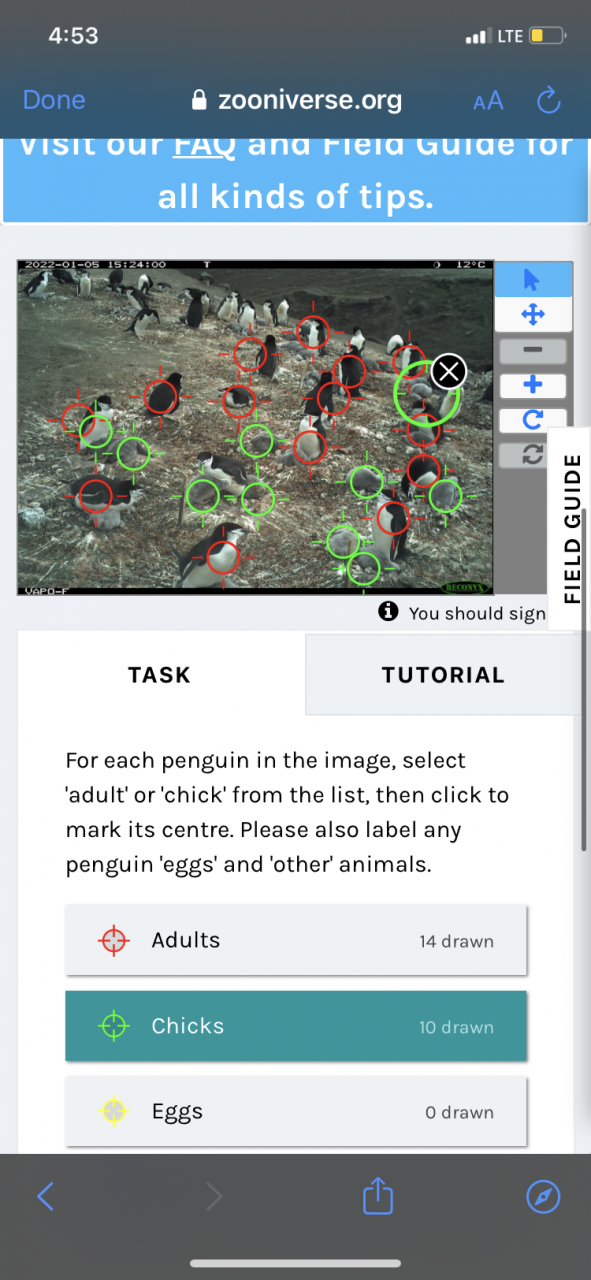This screenshot has height=1280, width=591.
Task: Zoom out with minus button
Action: 532,350
